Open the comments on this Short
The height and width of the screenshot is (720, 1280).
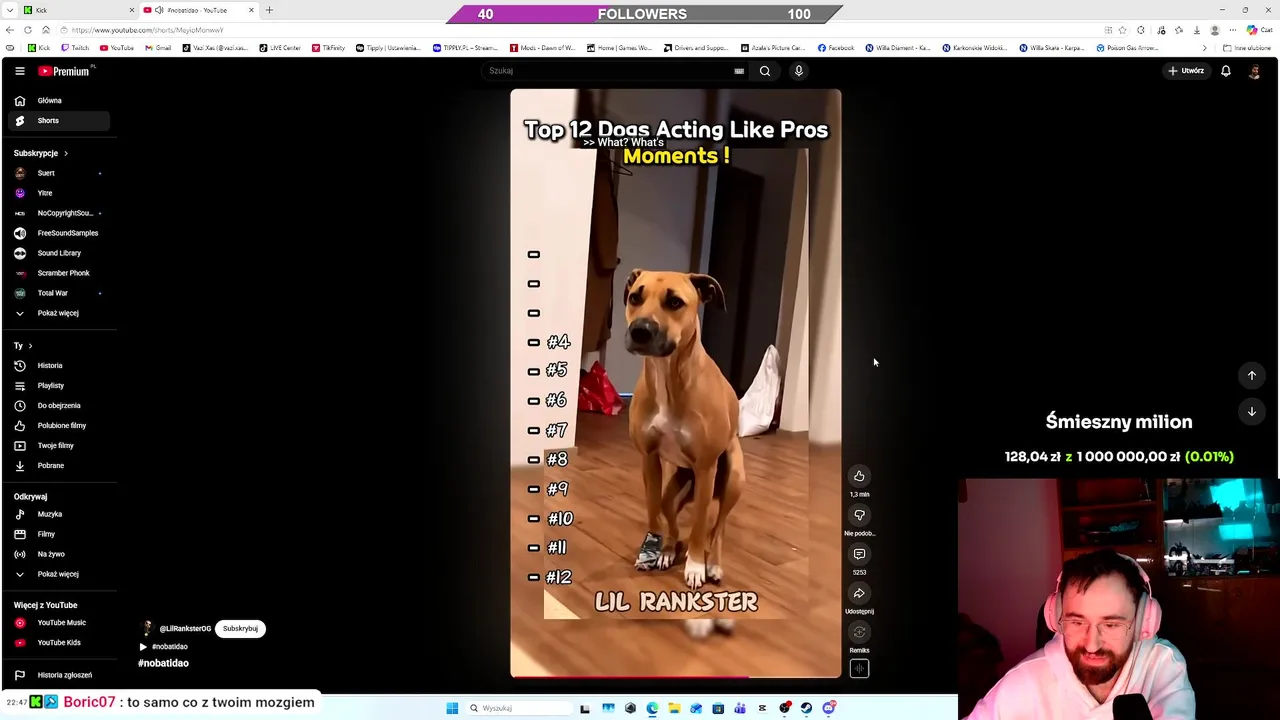click(x=859, y=554)
